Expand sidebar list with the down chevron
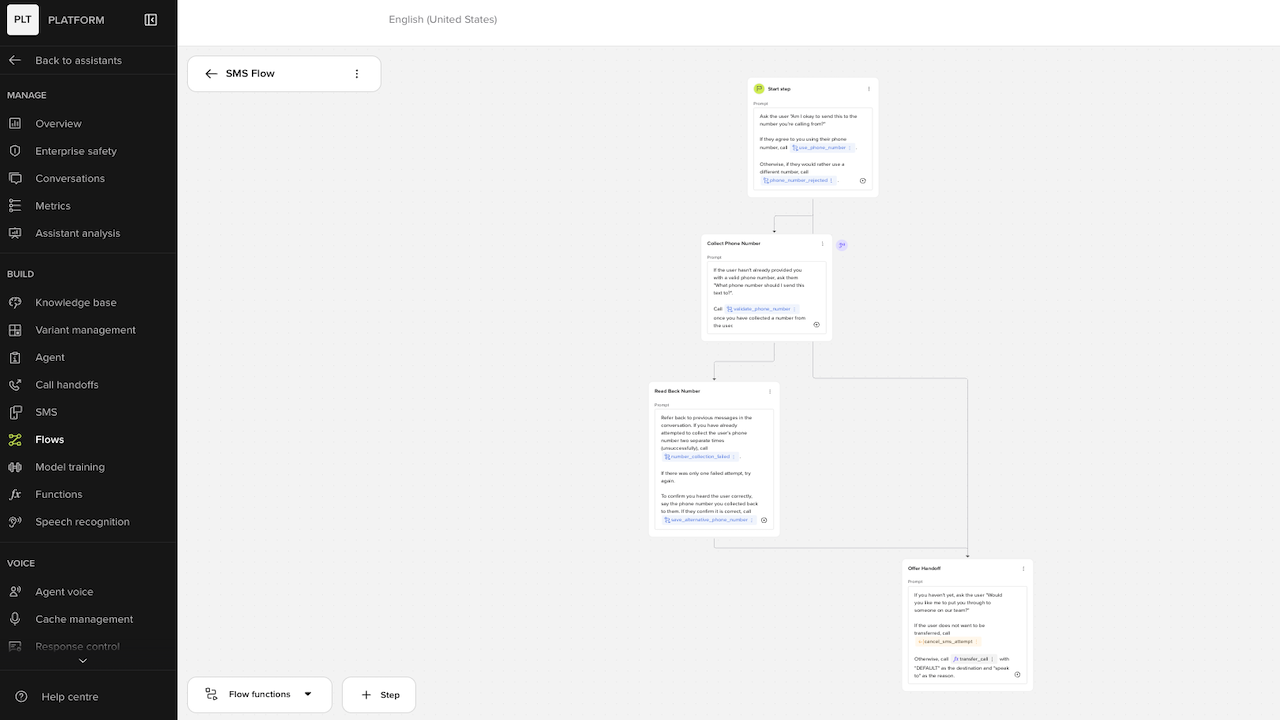Image resolution: width=1280 pixels, height=720 pixels. (x=83, y=660)
